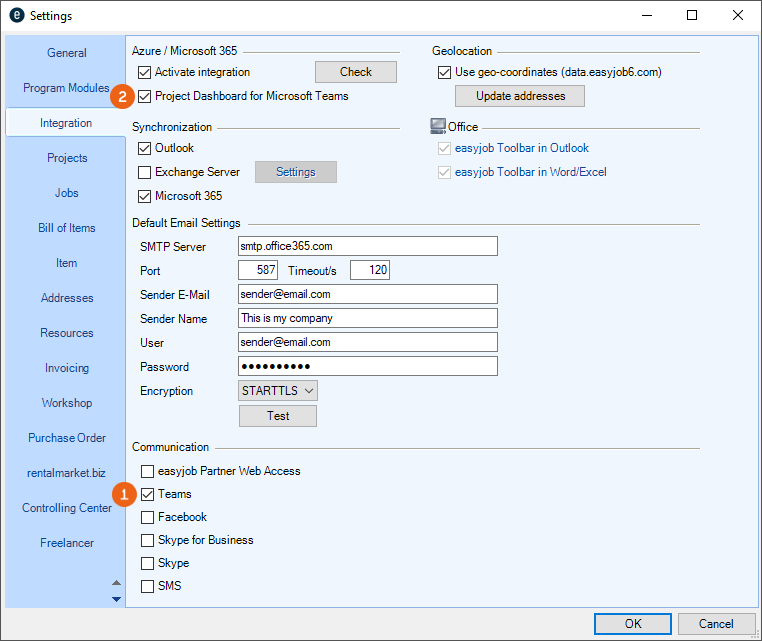Click into the SMTP Server field
762x641 pixels.
[367, 246]
